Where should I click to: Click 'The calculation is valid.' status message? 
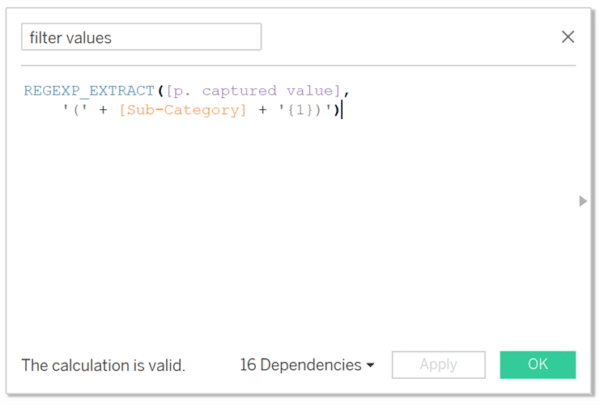point(103,365)
